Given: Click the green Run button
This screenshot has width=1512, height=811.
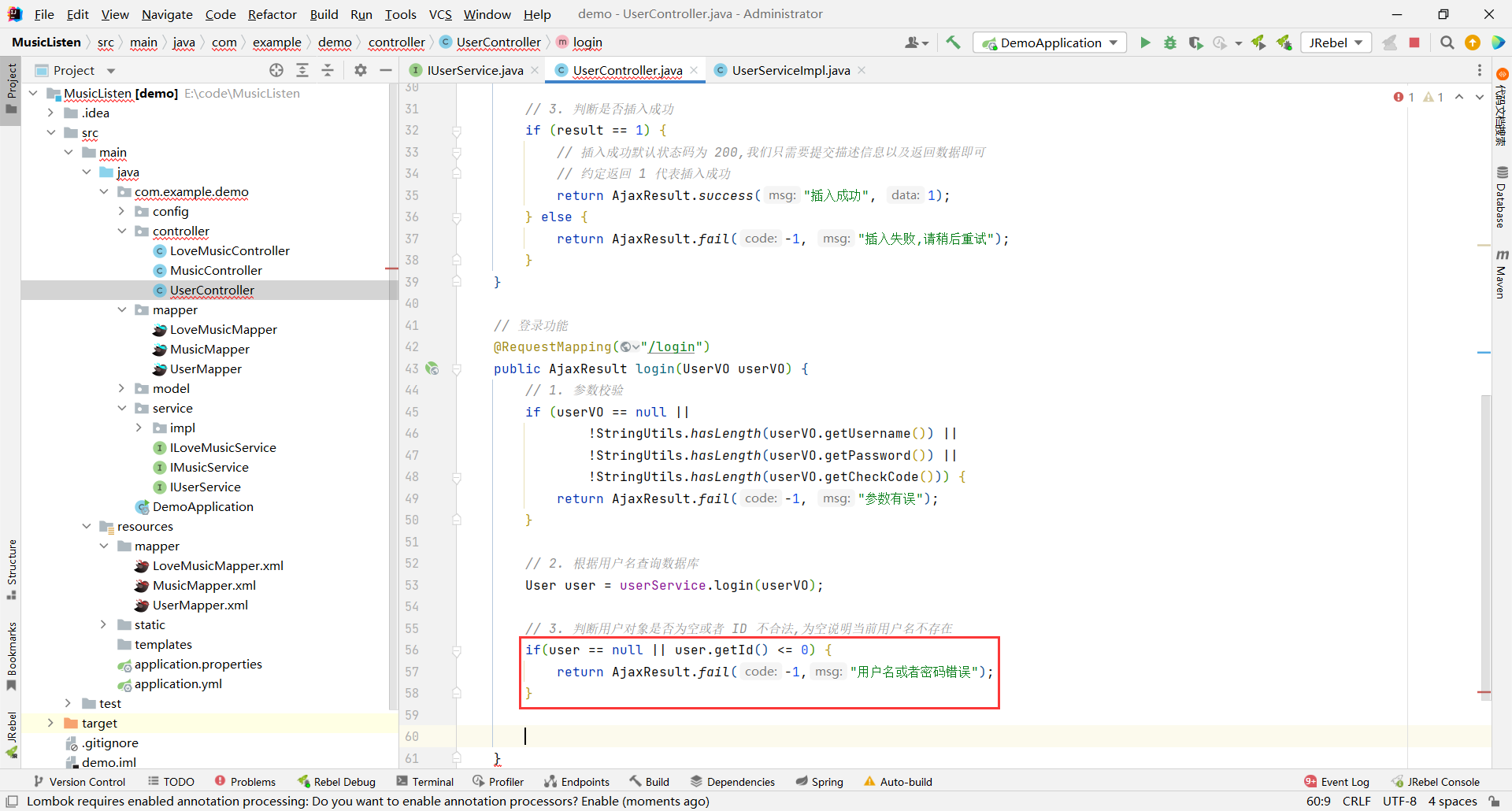Looking at the screenshot, I should click(x=1145, y=43).
